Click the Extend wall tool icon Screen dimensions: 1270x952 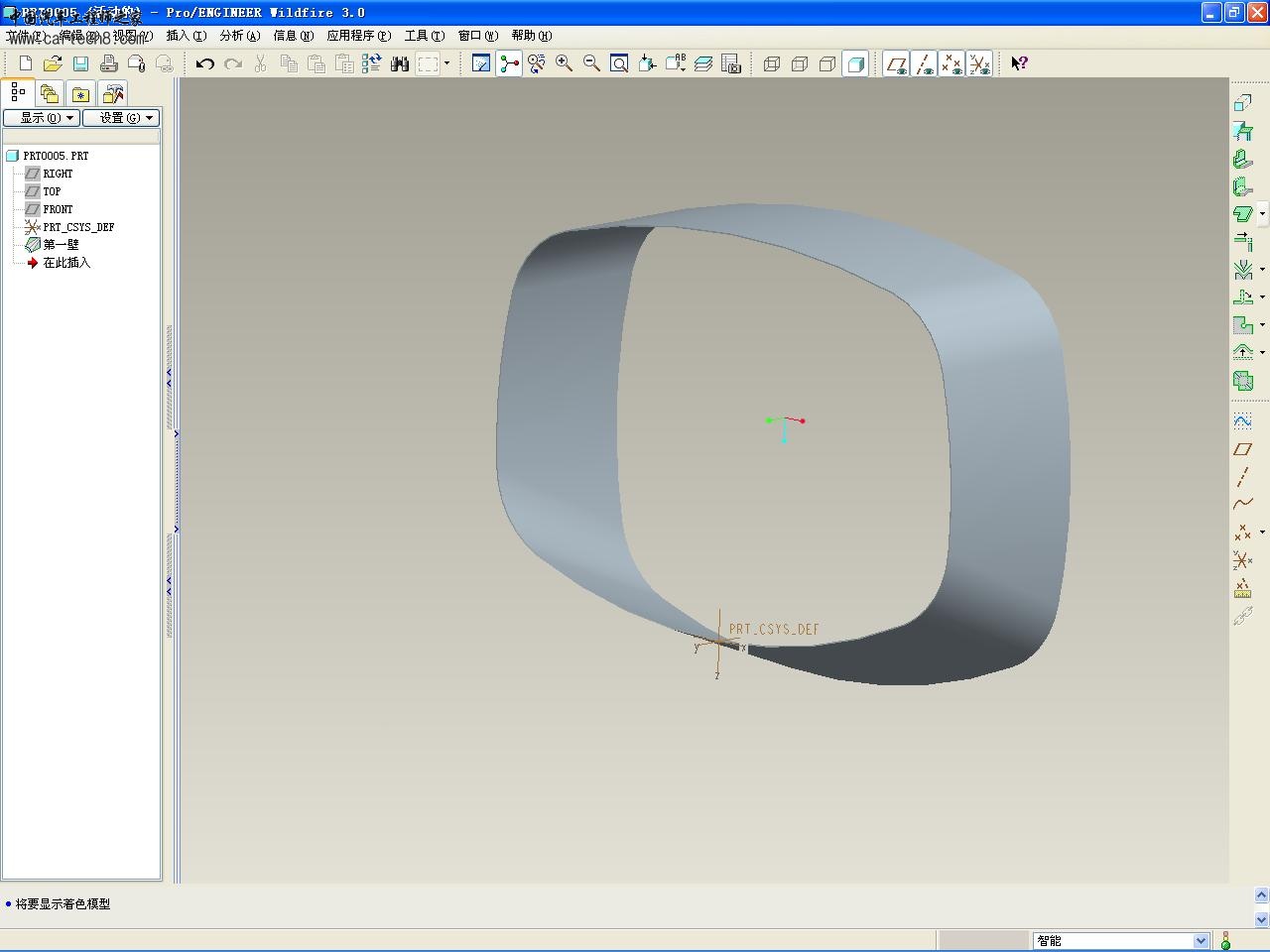[x=1242, y=242]
